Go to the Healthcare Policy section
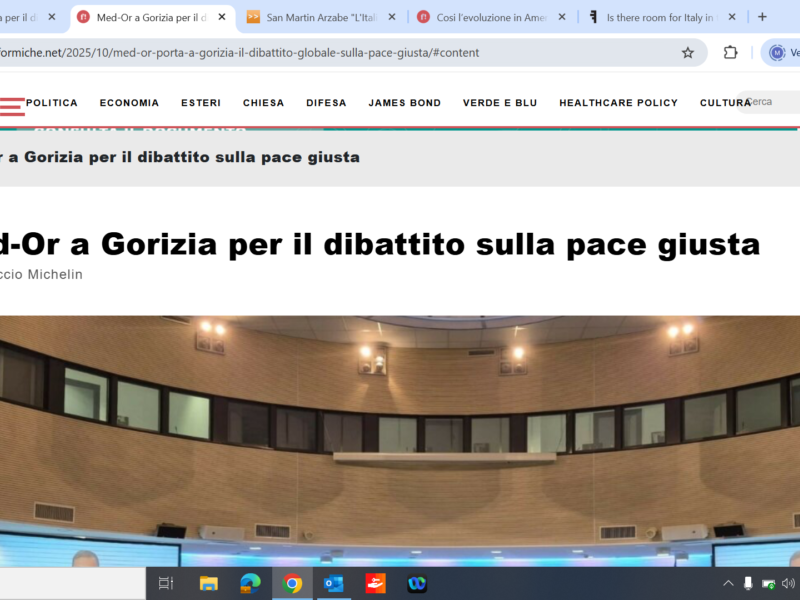 pos(618,103)
